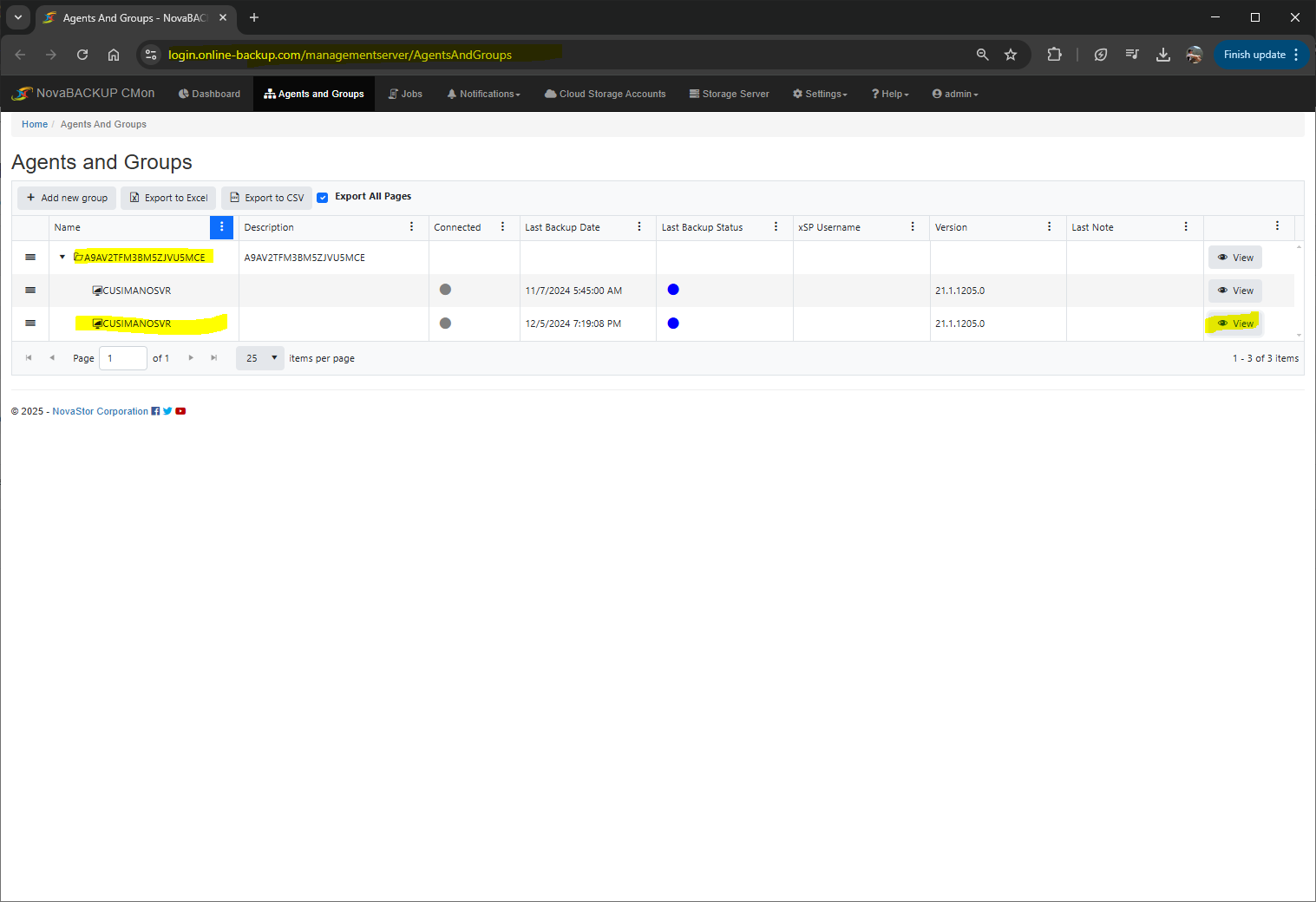Viewport: 1316px width, 902px height.
Task: Click the A9AV2TFM3BM5ZJVU5MCE group name
Action: 145,258
